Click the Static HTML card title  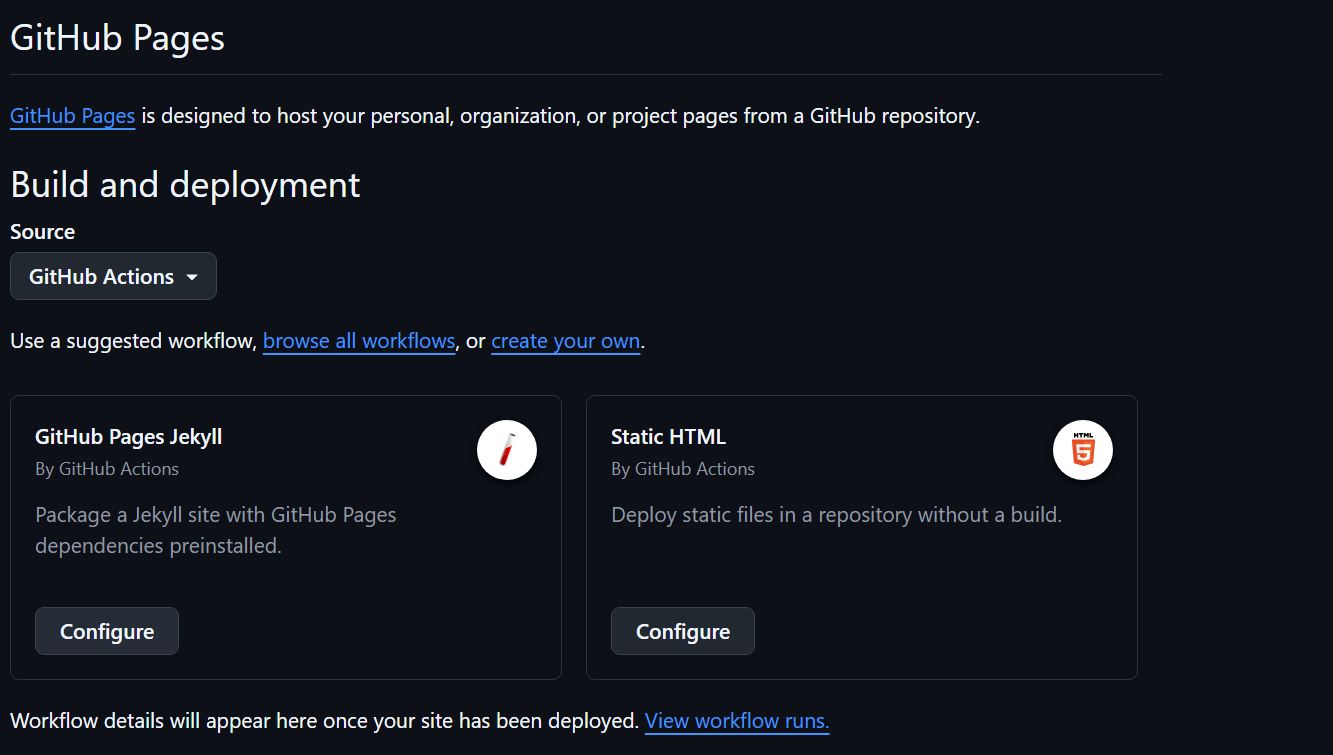(x=668, y=437)
